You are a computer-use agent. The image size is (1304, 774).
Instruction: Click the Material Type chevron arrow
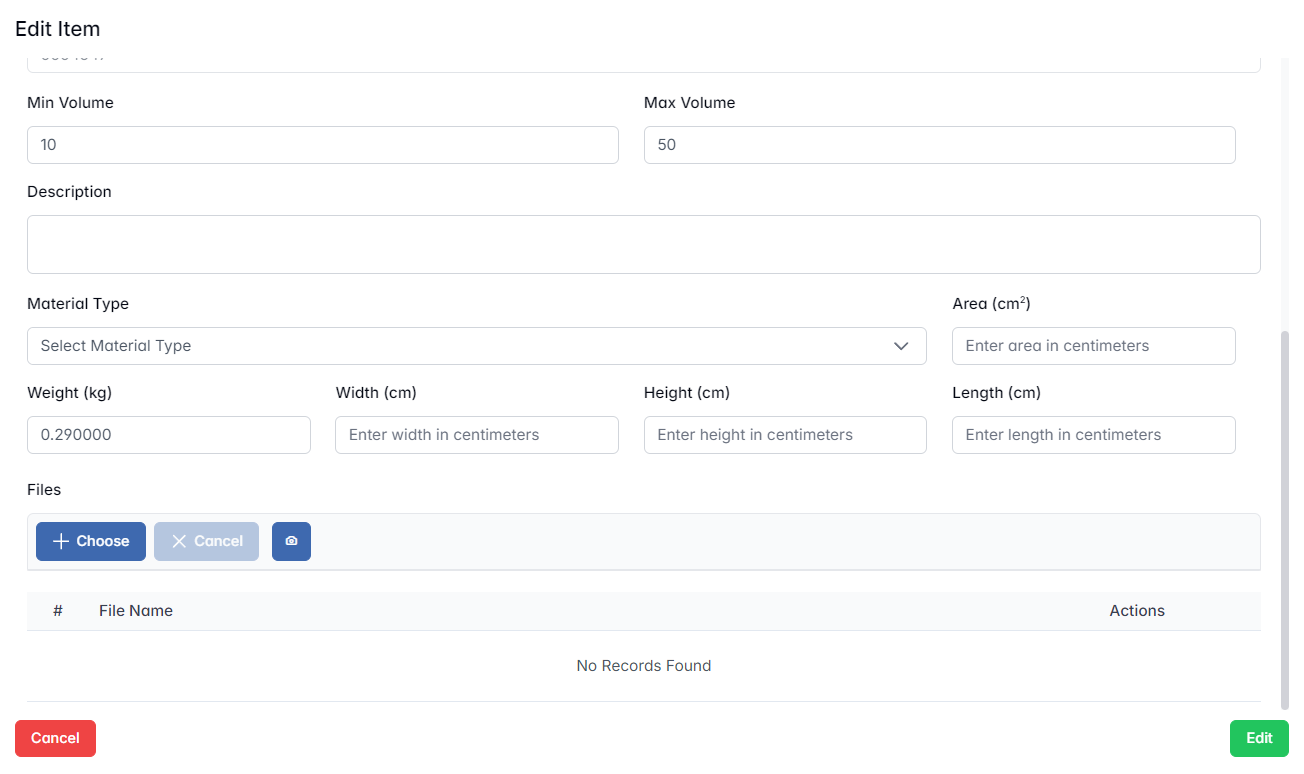[x=901, y=346]
